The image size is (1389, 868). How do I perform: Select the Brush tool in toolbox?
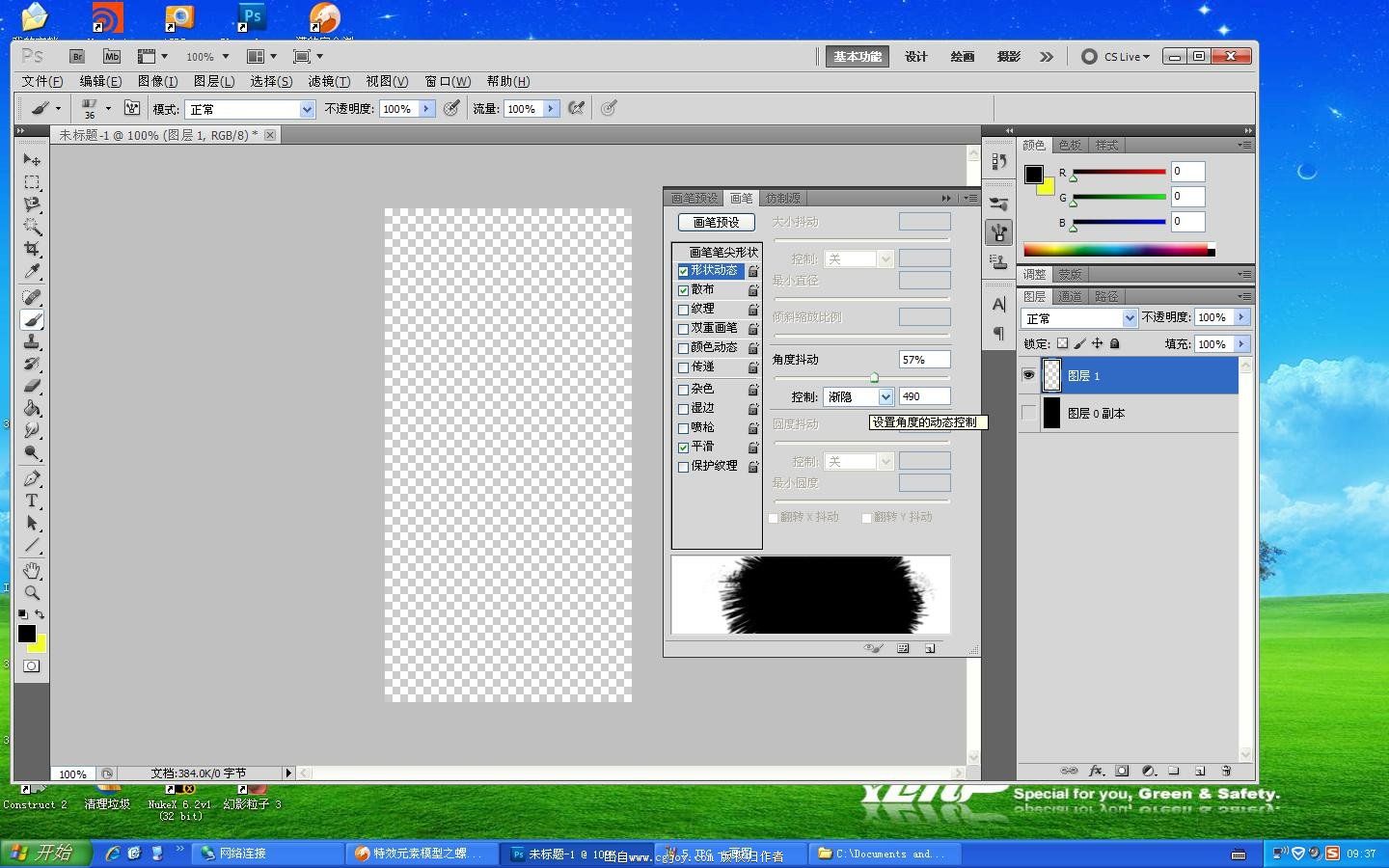coord(32,319)
